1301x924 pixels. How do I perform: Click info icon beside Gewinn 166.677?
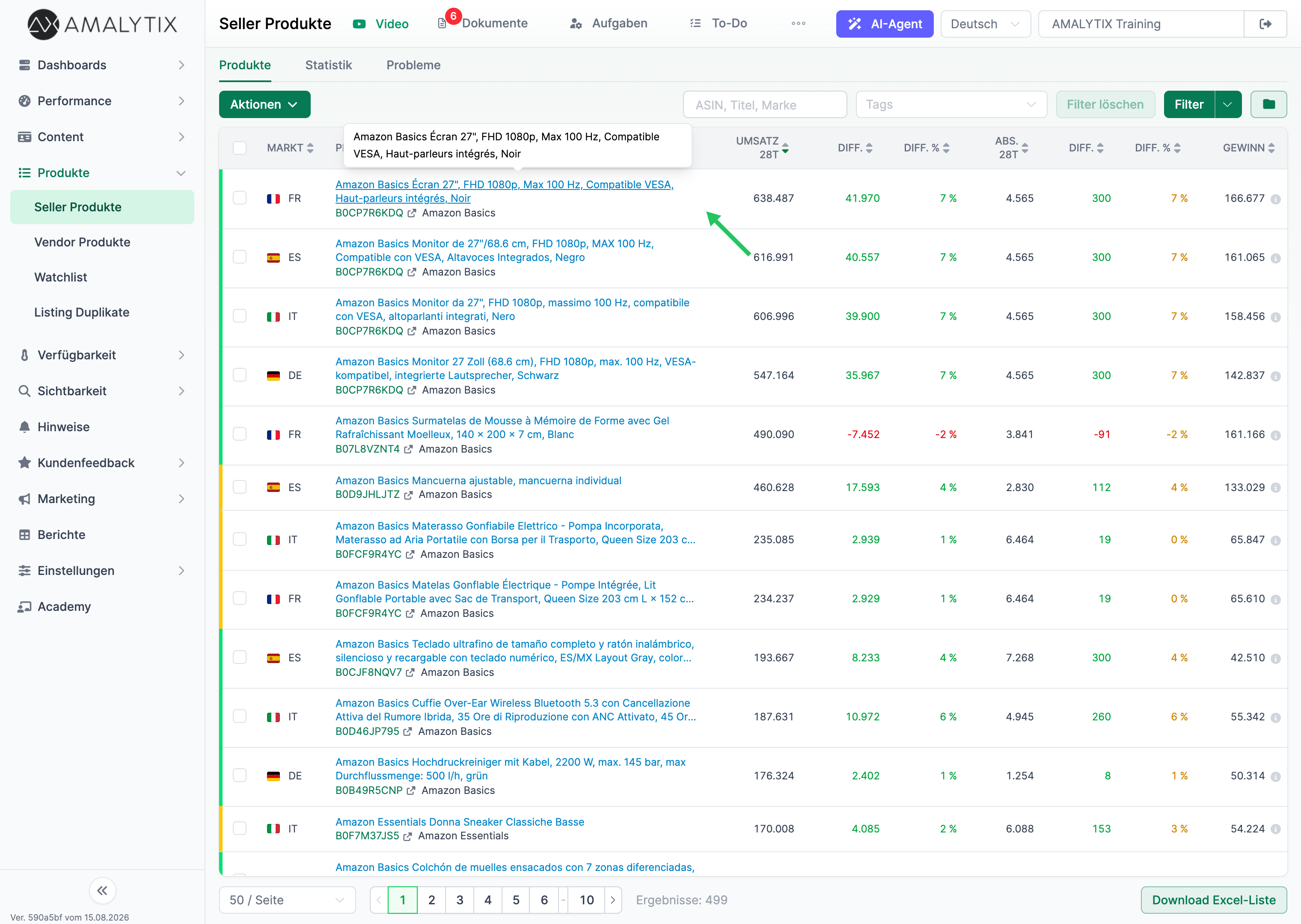tap(1275, 199)
